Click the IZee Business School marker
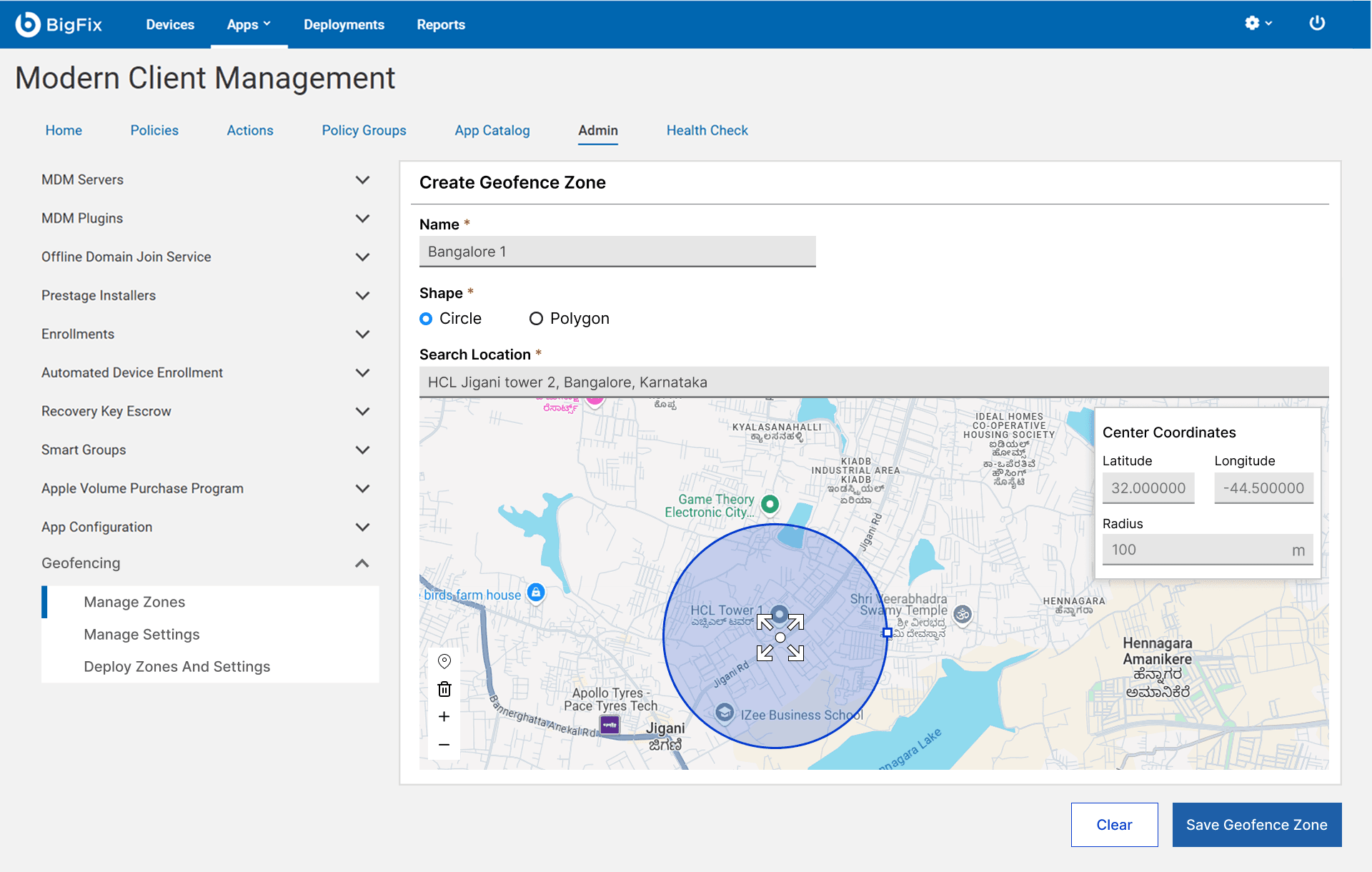Image resolution: width=1372 pixels, height=872 pixels. (x=725, y=713)
